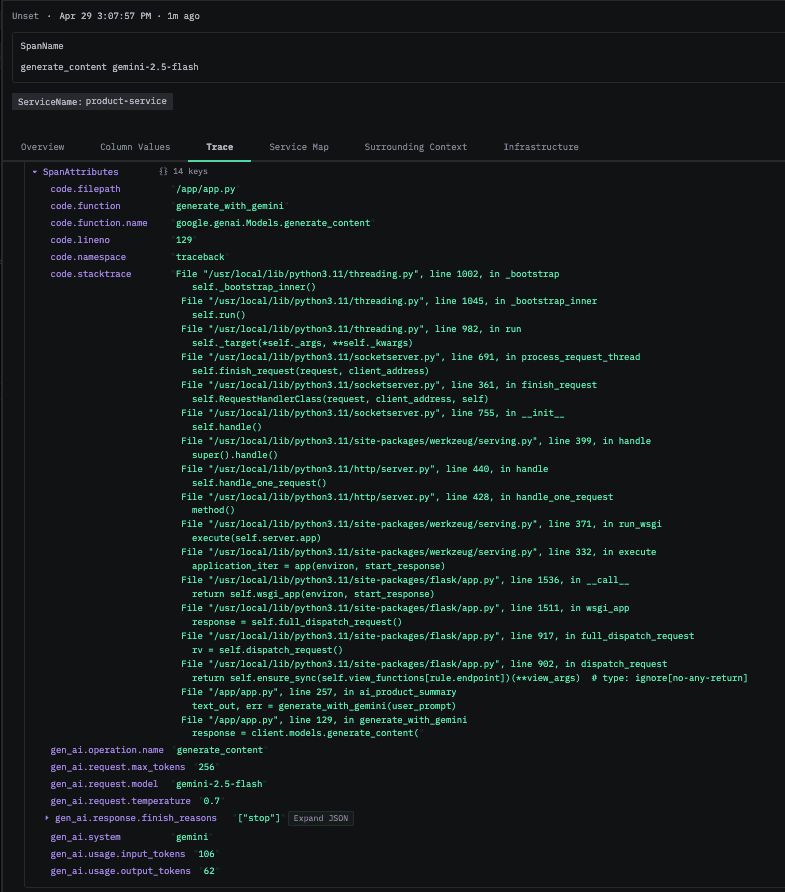Click the google.genai.Models.generate_content value
Image resolution: width=785 pixels, height=892 pixels.
(273, 223)
